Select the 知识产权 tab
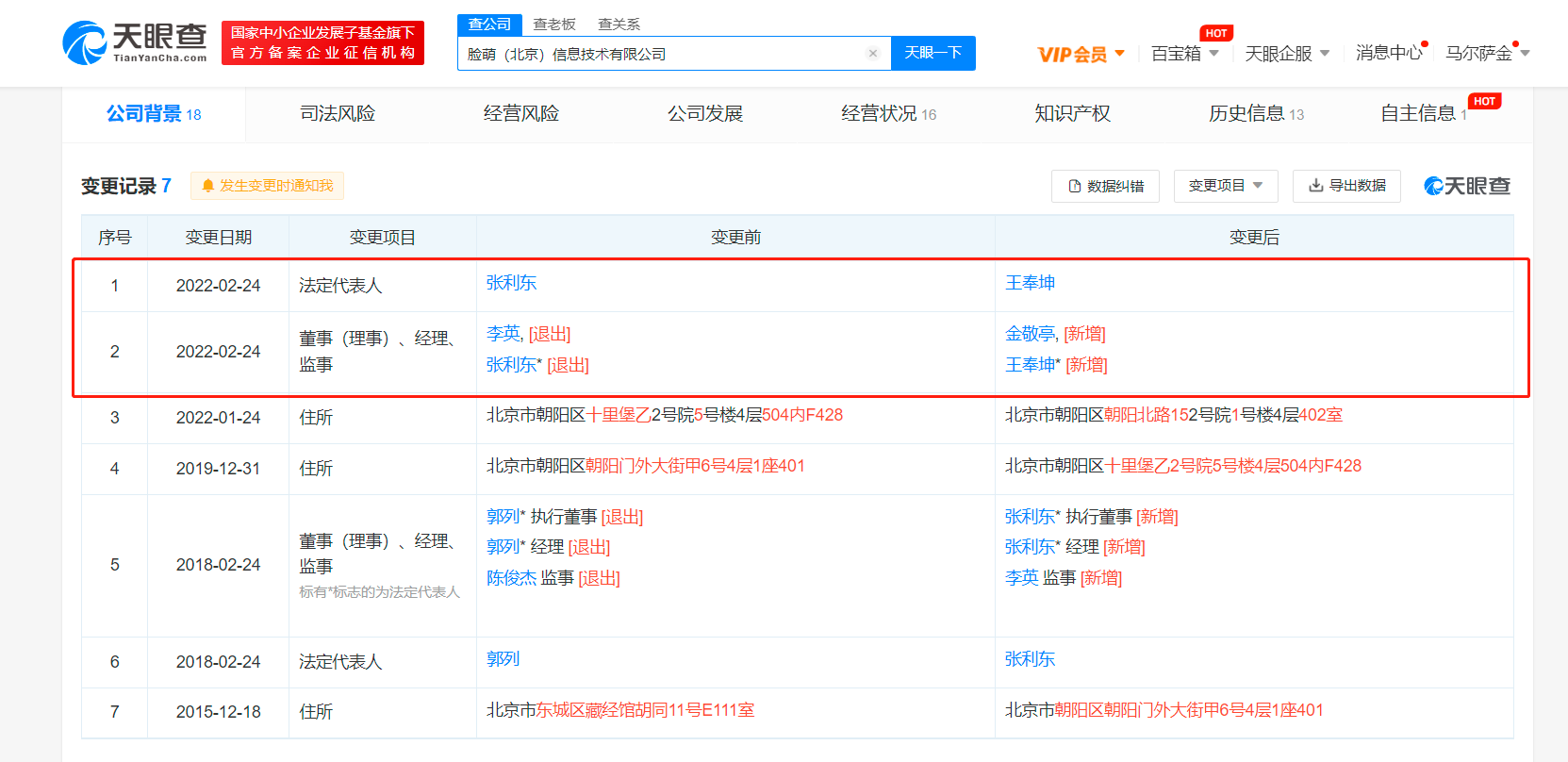This screenshot has width=1568, height=762. point(1073,114)
